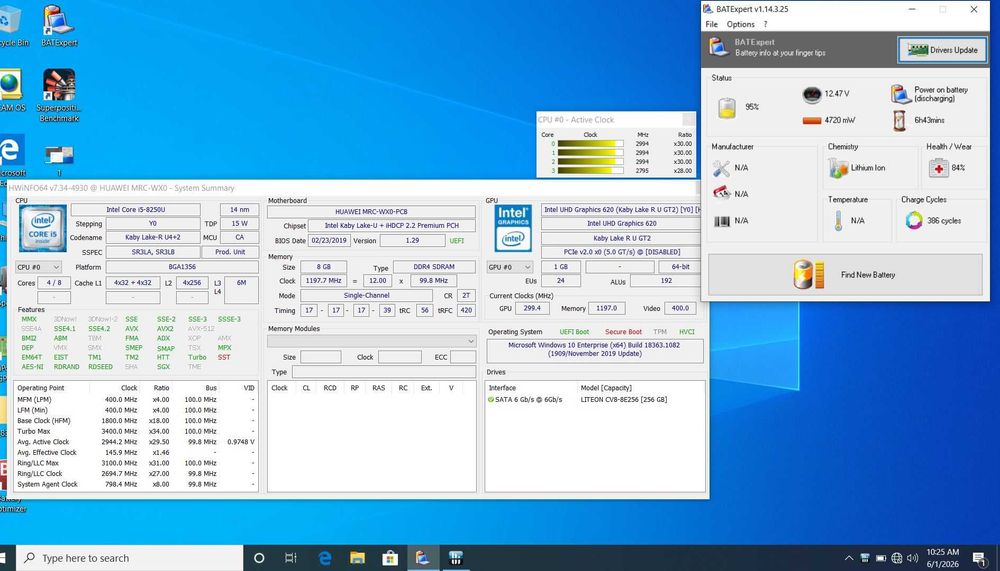This screenshot has width=1000, height=571.
Task: Click the first-aid Health / Wear icon
Action: tap(938, 168)
